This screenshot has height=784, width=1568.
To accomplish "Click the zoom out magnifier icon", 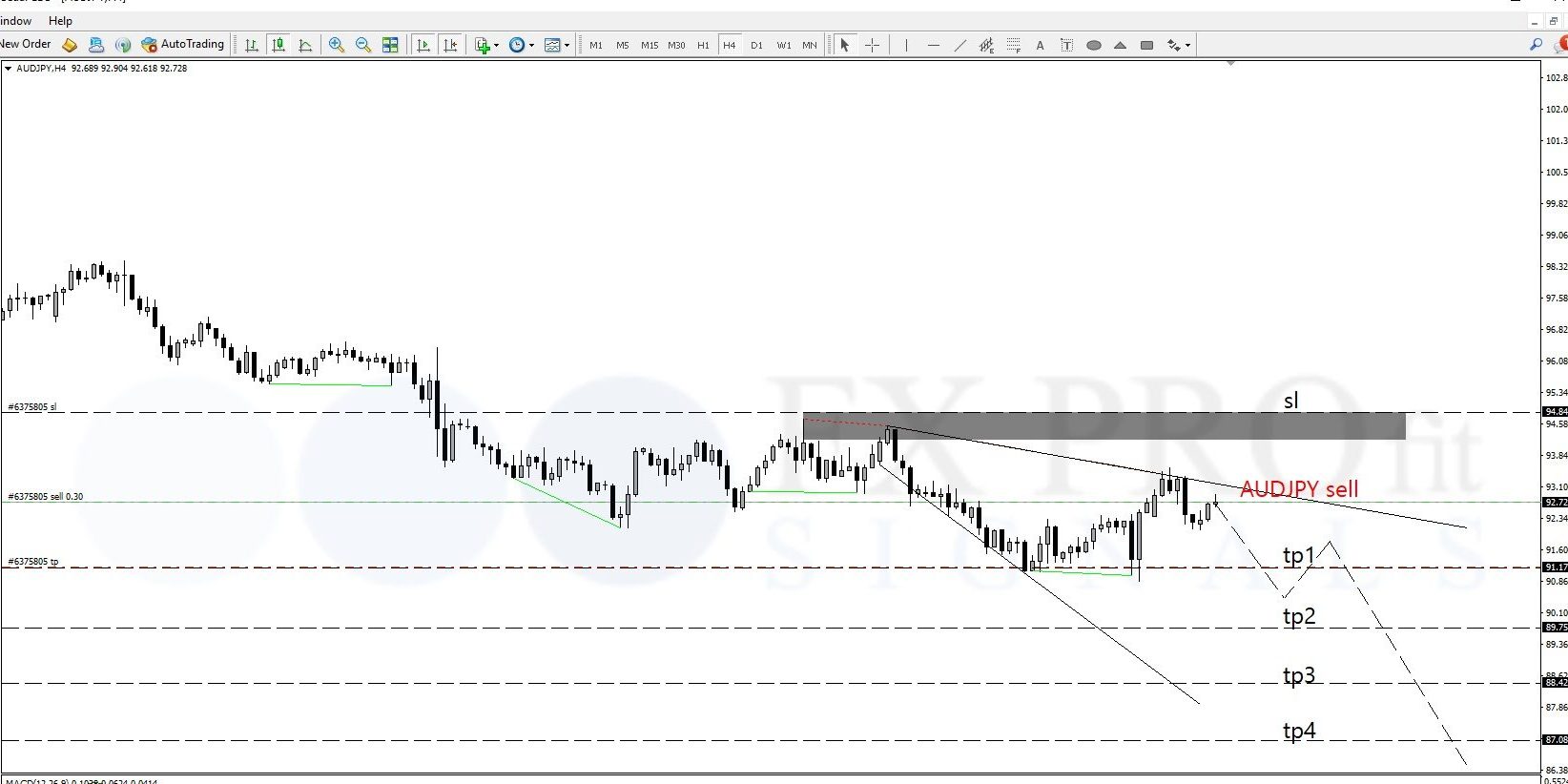I will pos(363,45).
